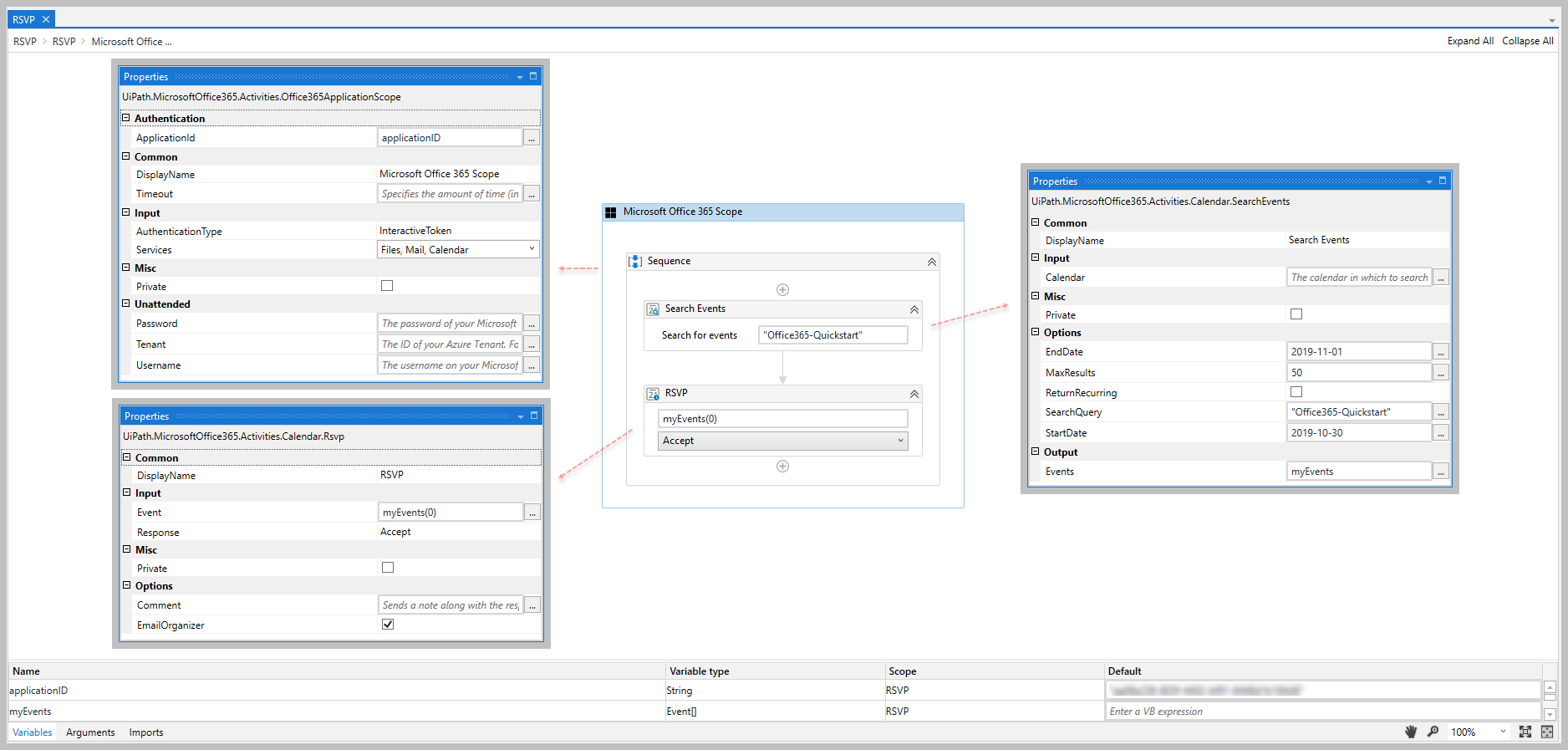Collapse the Output group in SearchEvents
The height and width of the screenshot is (750, 1568).
point(1036,452)
